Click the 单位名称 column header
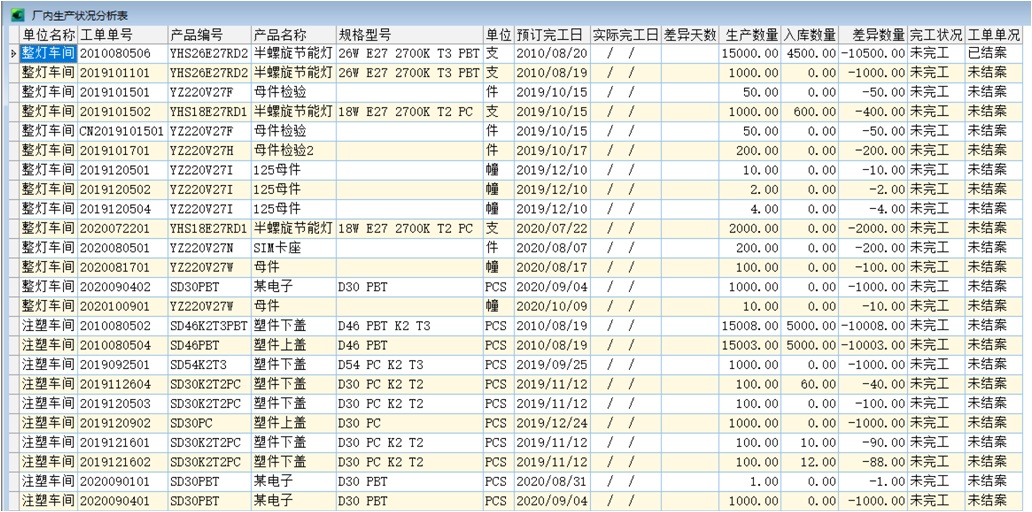 [x=49, y=35]
